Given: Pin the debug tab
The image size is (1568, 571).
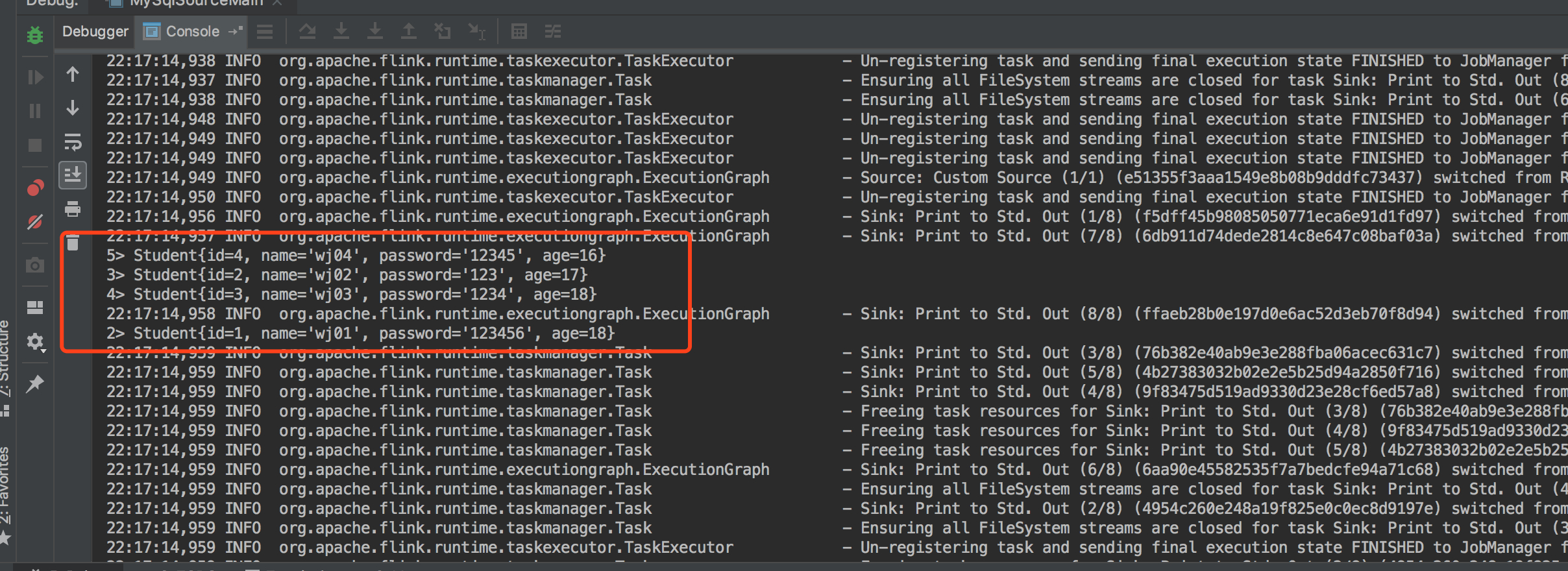Looking at the screenshot, I should pyautogui.click(x=35, y=384).
